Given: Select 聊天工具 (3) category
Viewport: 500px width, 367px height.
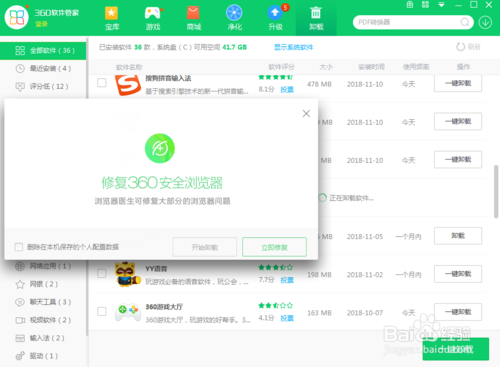Looking at the screenshot, I should 43,302.
